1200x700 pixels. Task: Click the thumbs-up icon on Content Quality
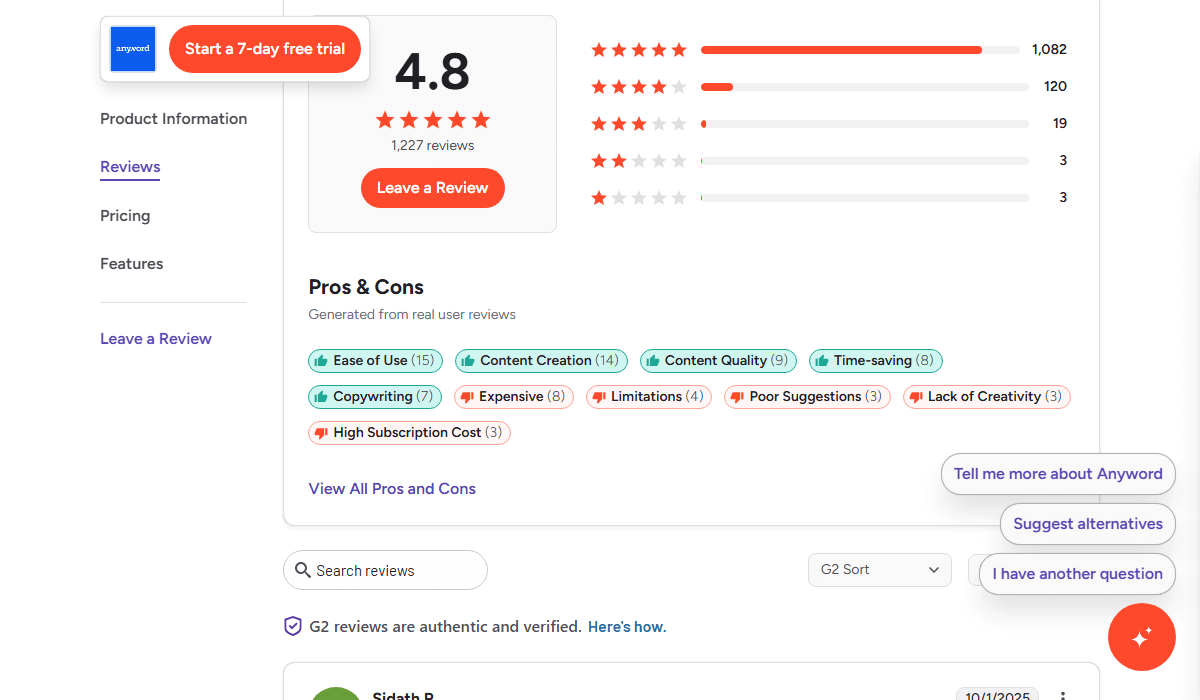coord(652,360)
